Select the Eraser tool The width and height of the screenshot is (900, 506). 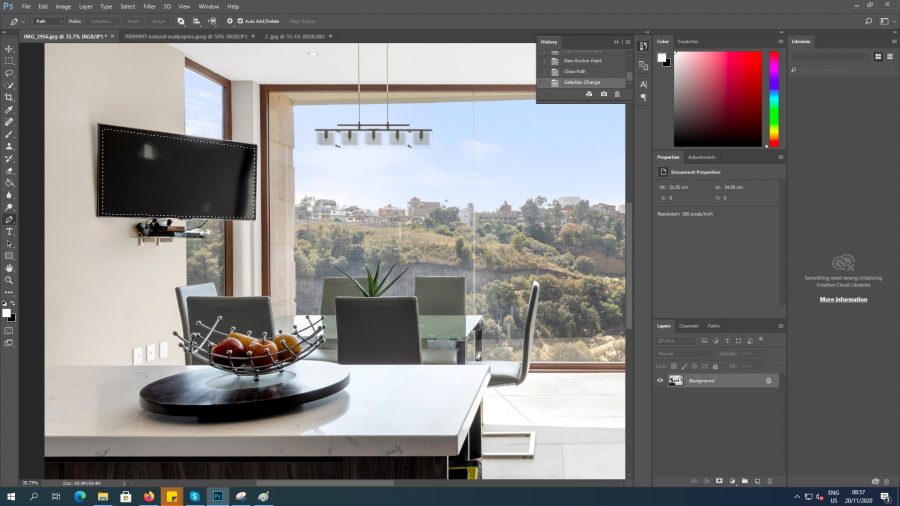(x=9, y=171)
